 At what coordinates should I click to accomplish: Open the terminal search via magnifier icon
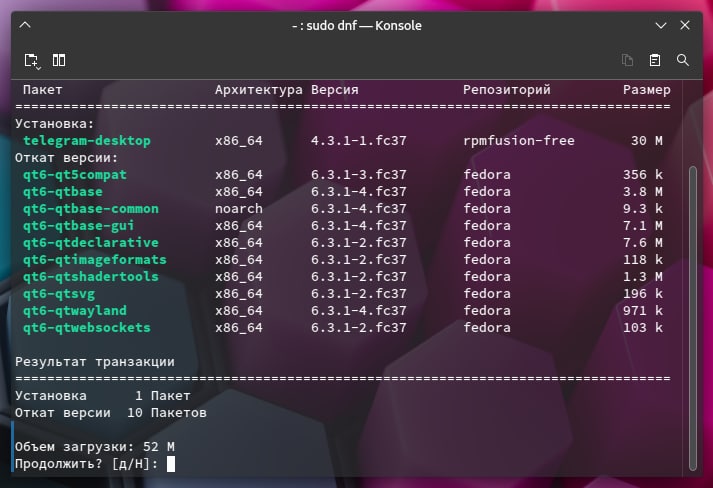(x=683, y=60)
